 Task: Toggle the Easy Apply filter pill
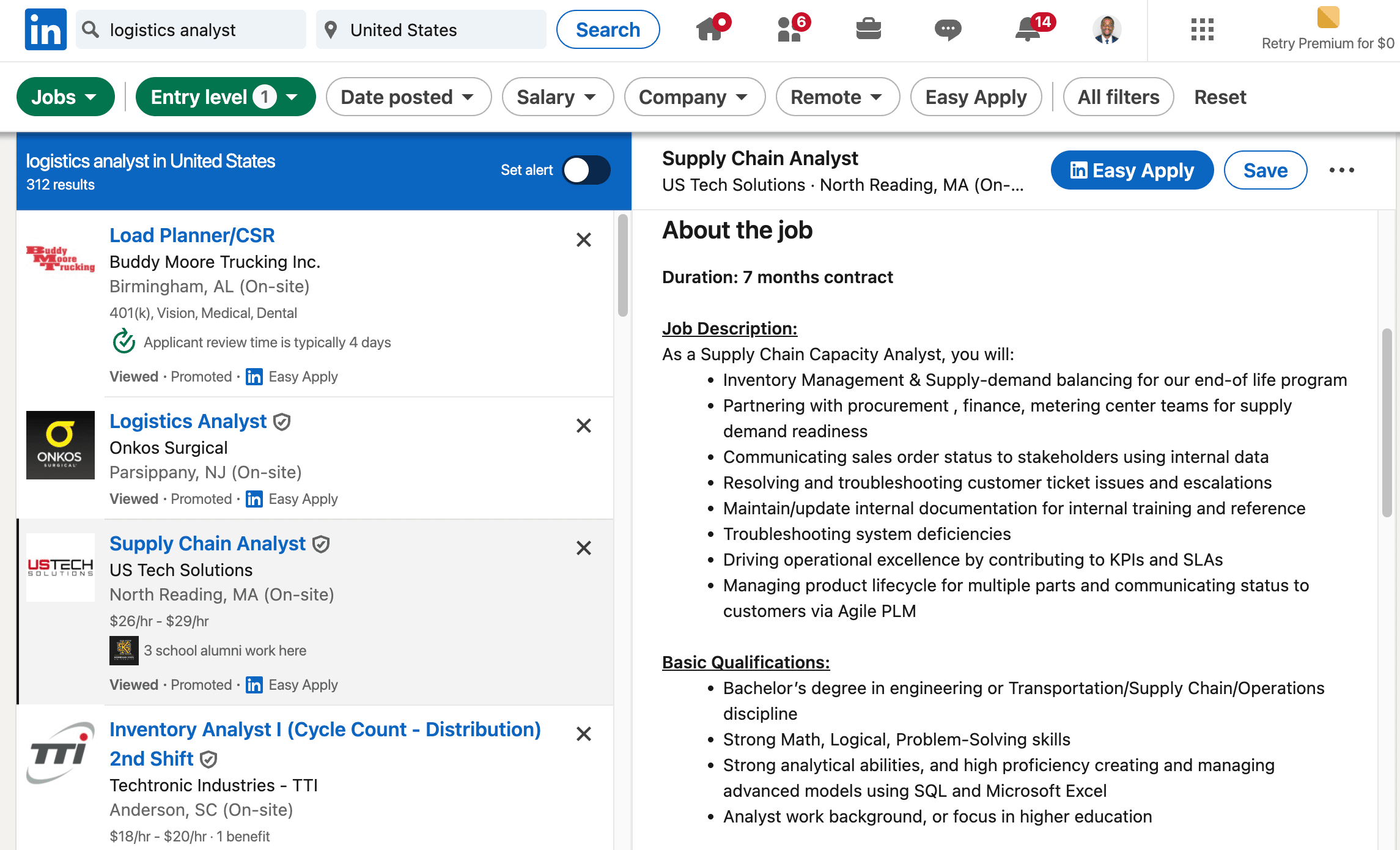pyautogui.click(x=976, y=97)
